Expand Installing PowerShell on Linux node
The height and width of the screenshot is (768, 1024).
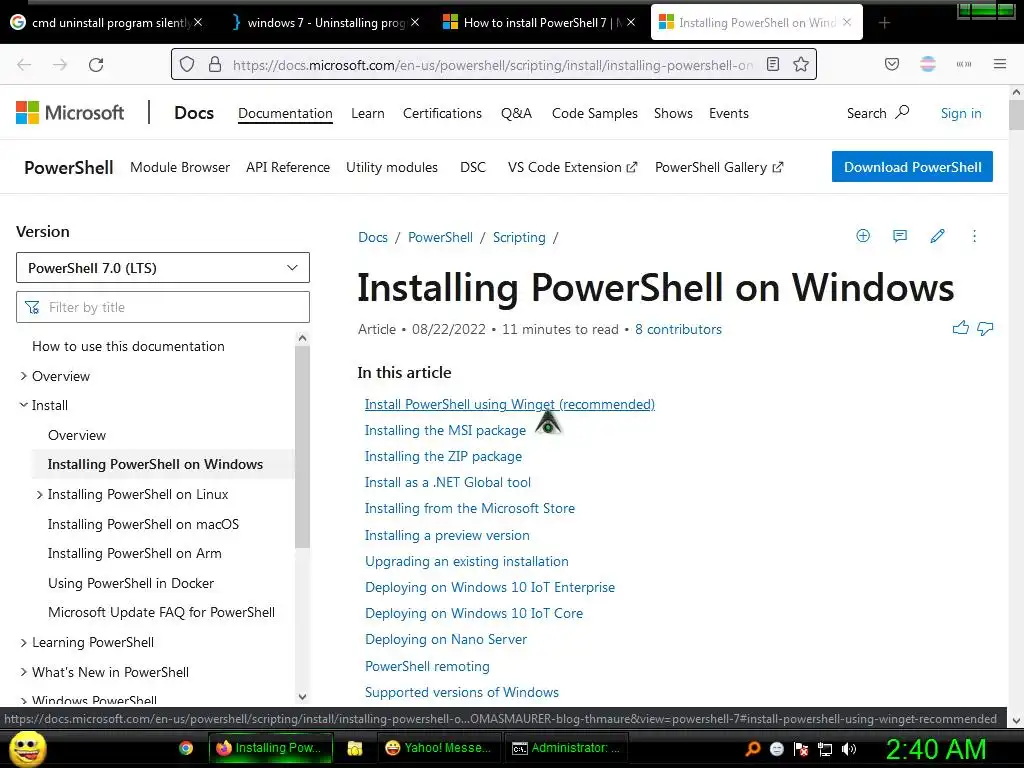39,494
